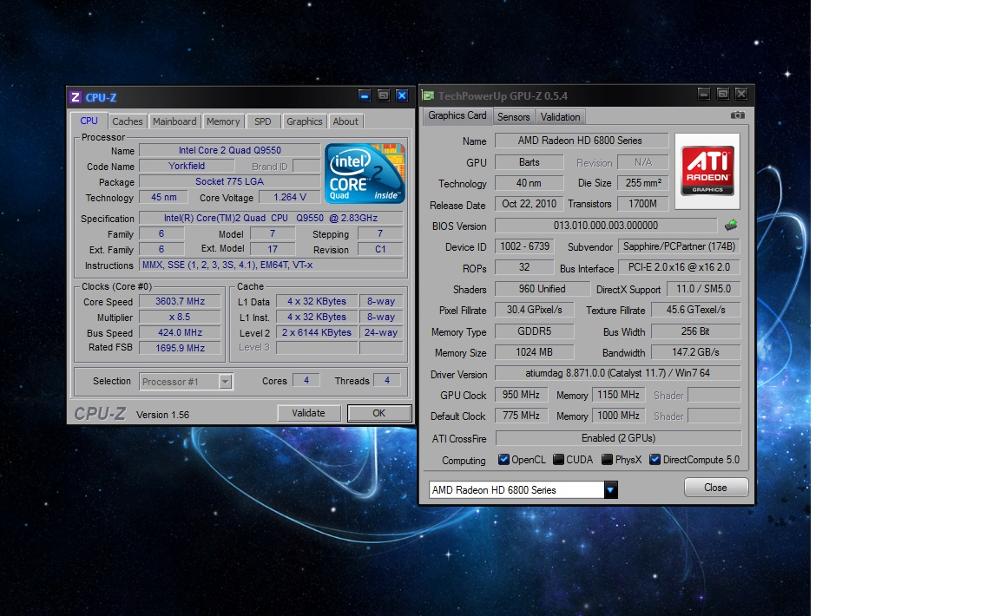Click the Close button in GPU-Z
The width and height of the screenshot is (1000, 616).
[716, 487]
